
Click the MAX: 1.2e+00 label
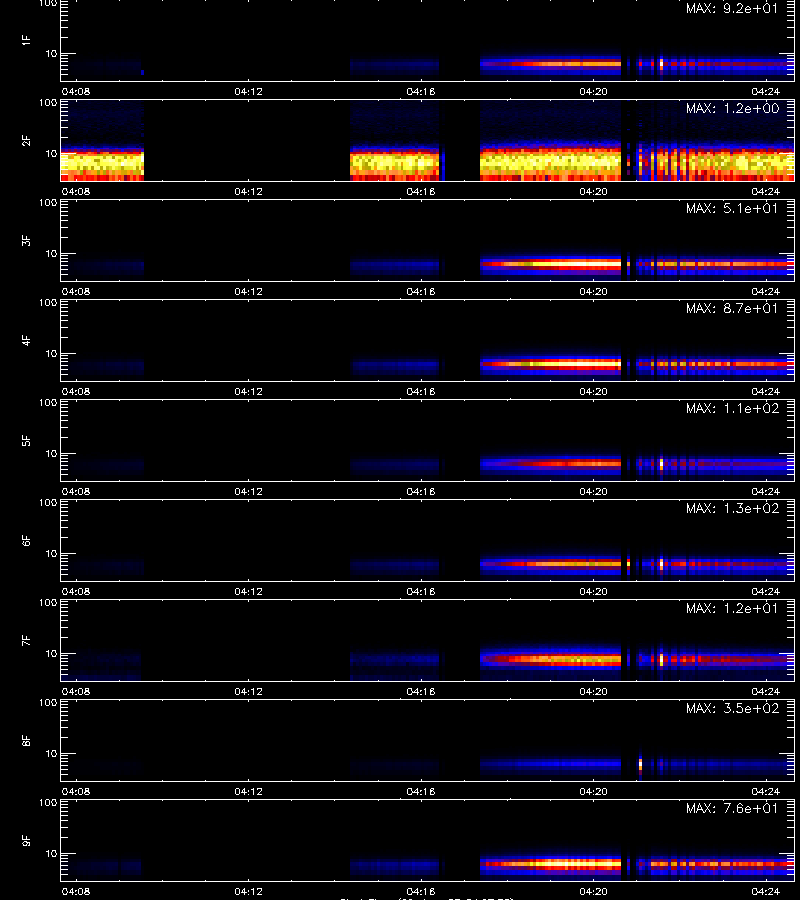(732, 108)
